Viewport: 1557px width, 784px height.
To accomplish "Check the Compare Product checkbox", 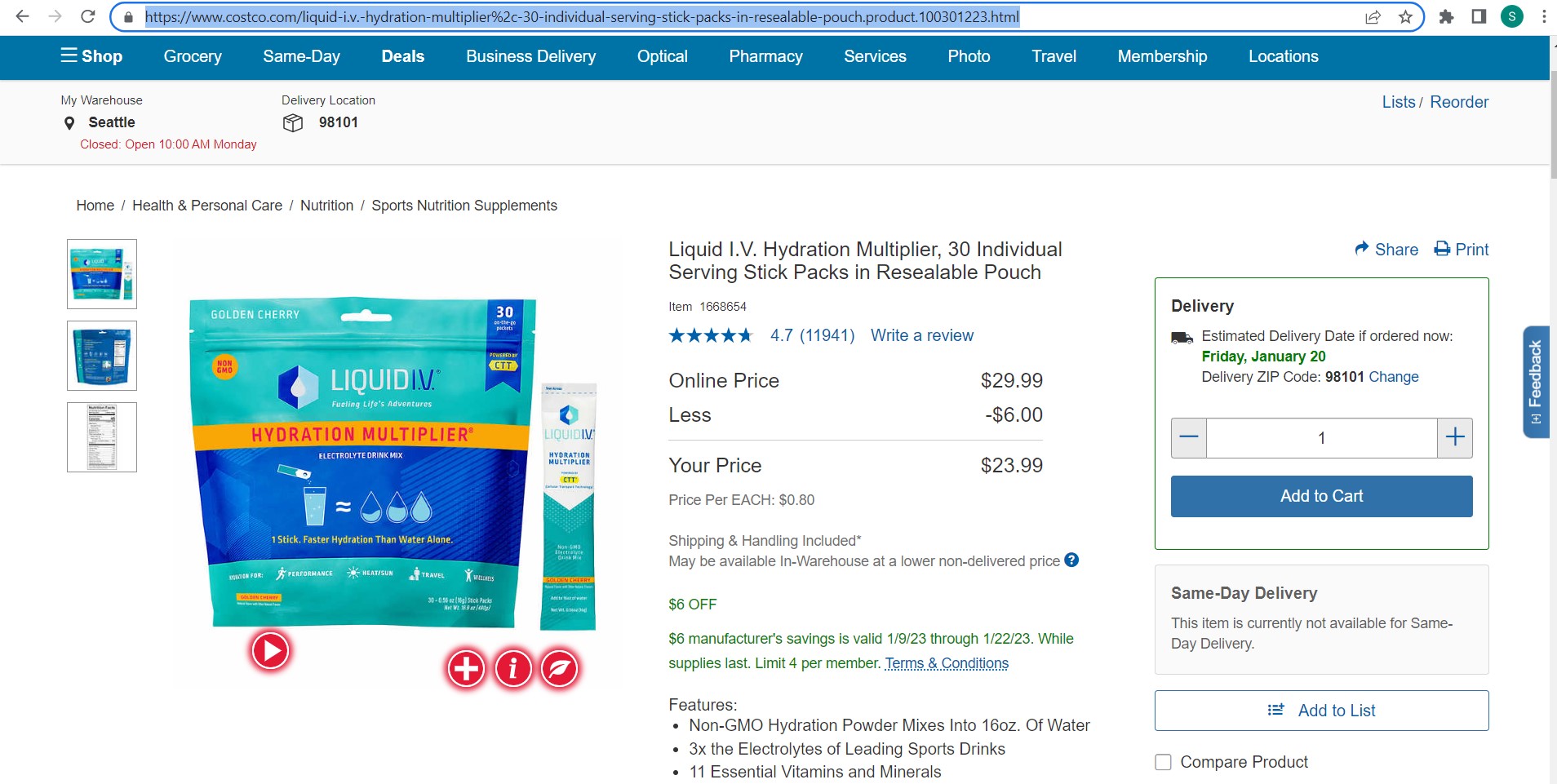I will pyautogui.click(x=1163, y=762).
